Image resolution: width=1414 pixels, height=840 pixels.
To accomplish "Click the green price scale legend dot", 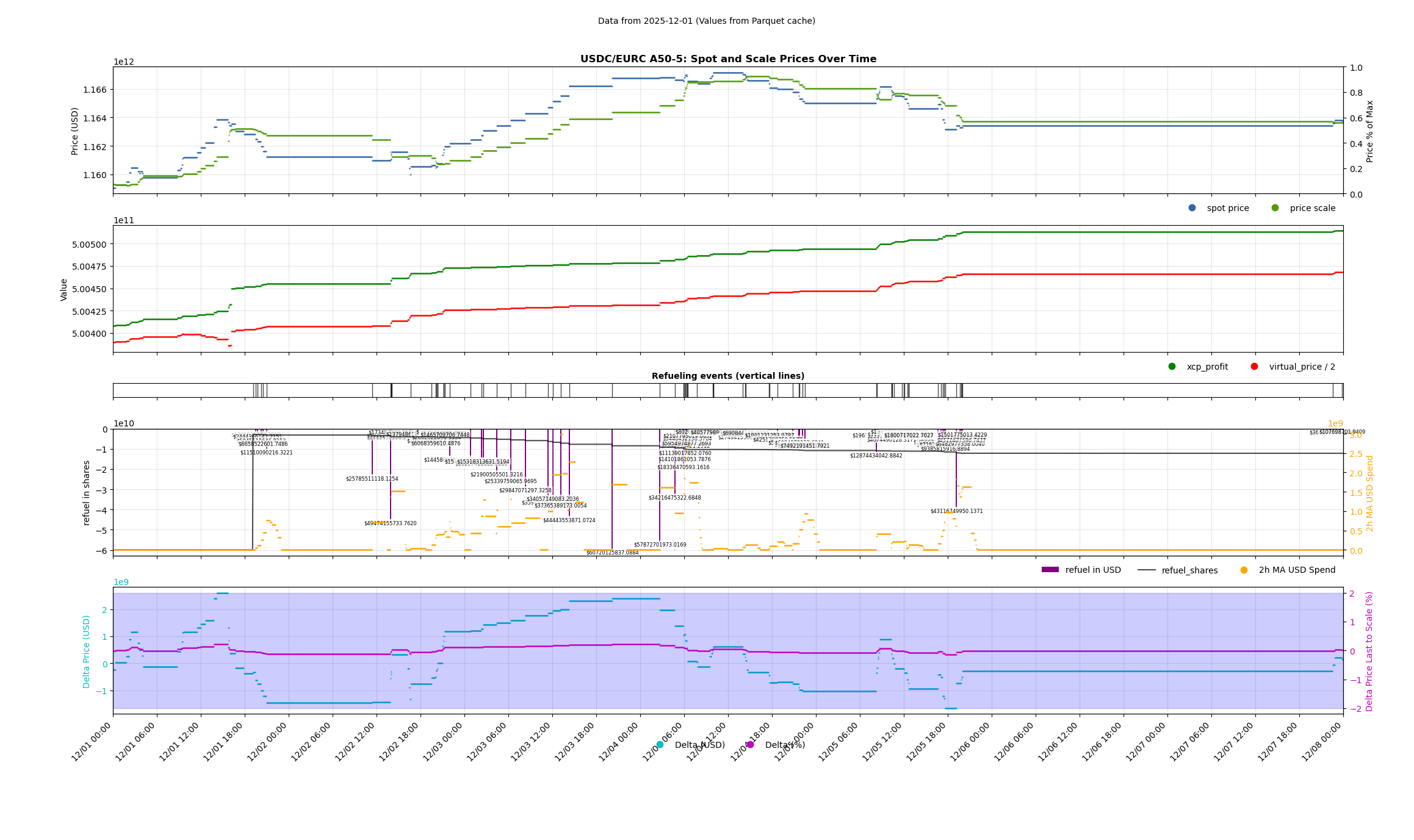I will (x=1275, y=208).
